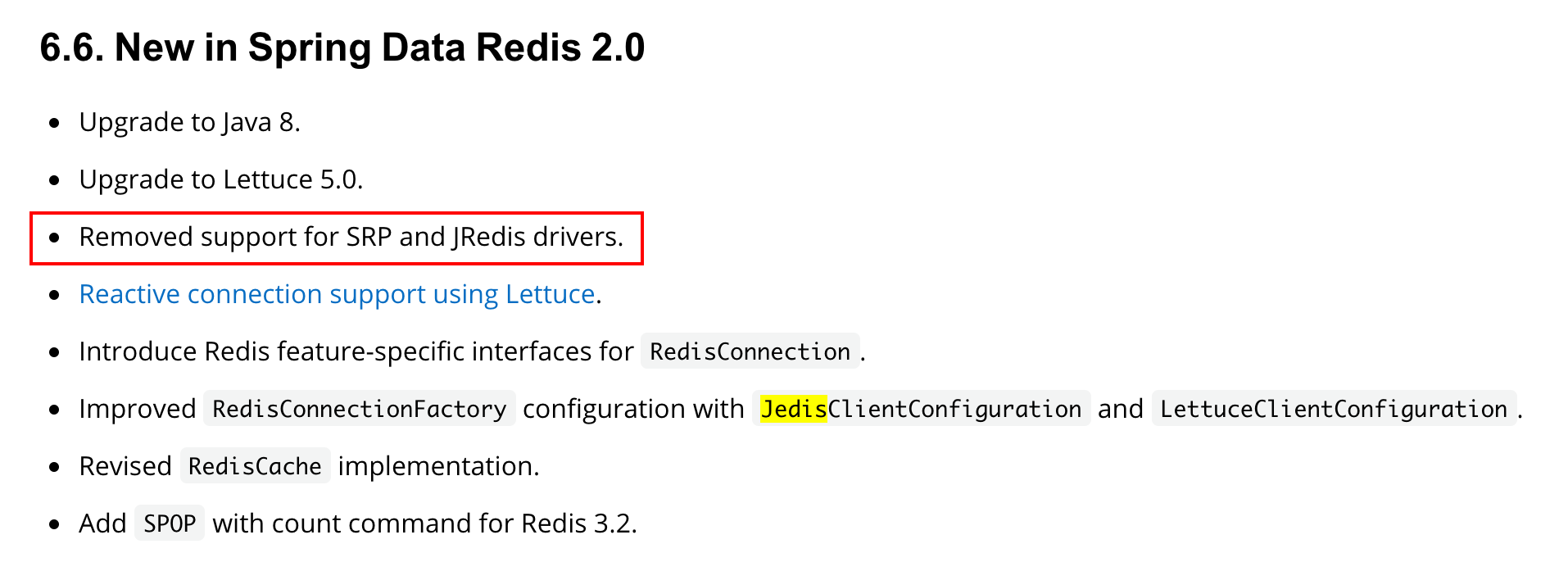Click the text 'Introduce Redis feature-specific interfaces for'
This screenshot has width=1568, height=562.
tap(356, 351)
